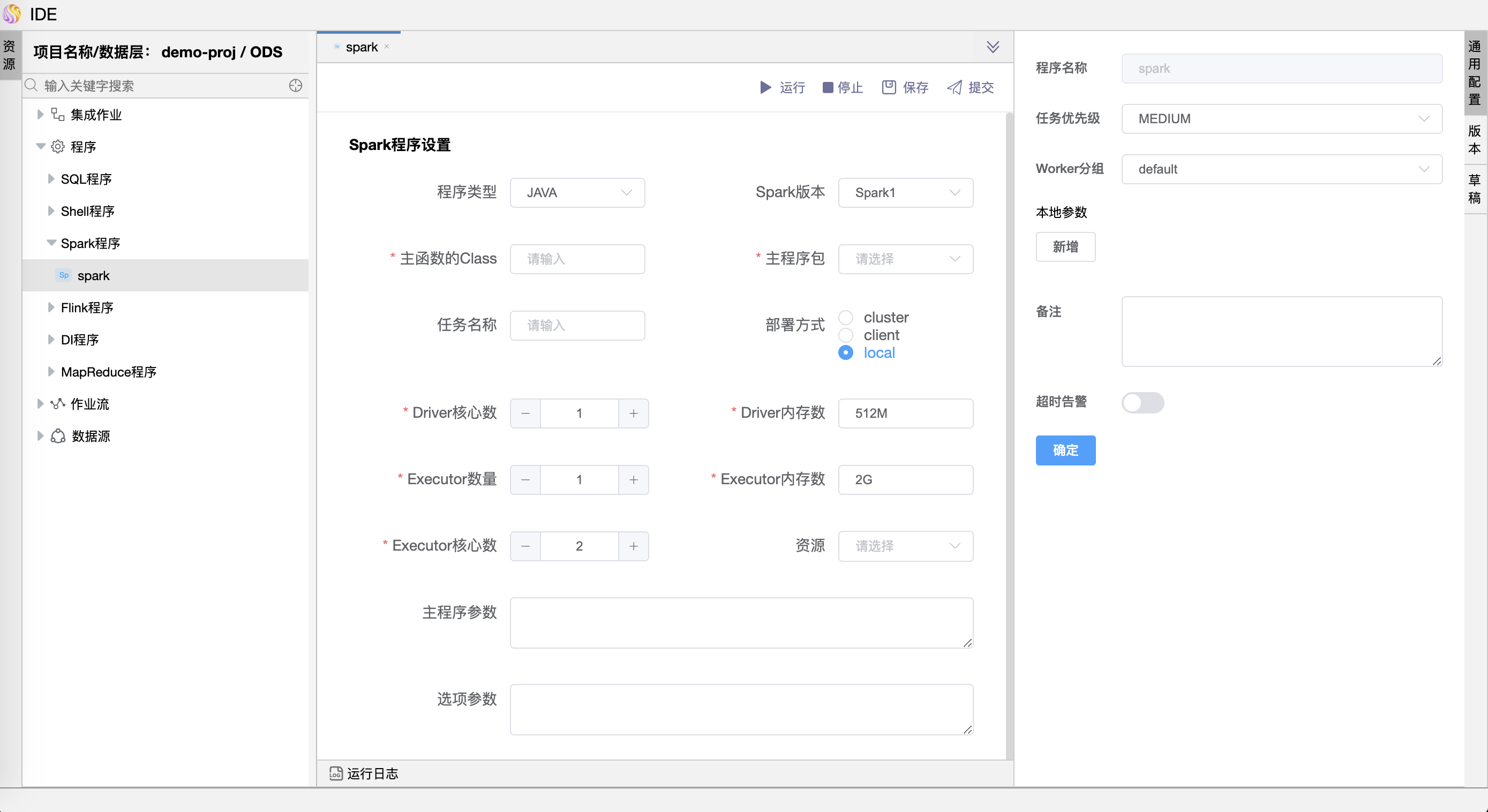Click the Submit paper-plane icon

click(955, 87)
